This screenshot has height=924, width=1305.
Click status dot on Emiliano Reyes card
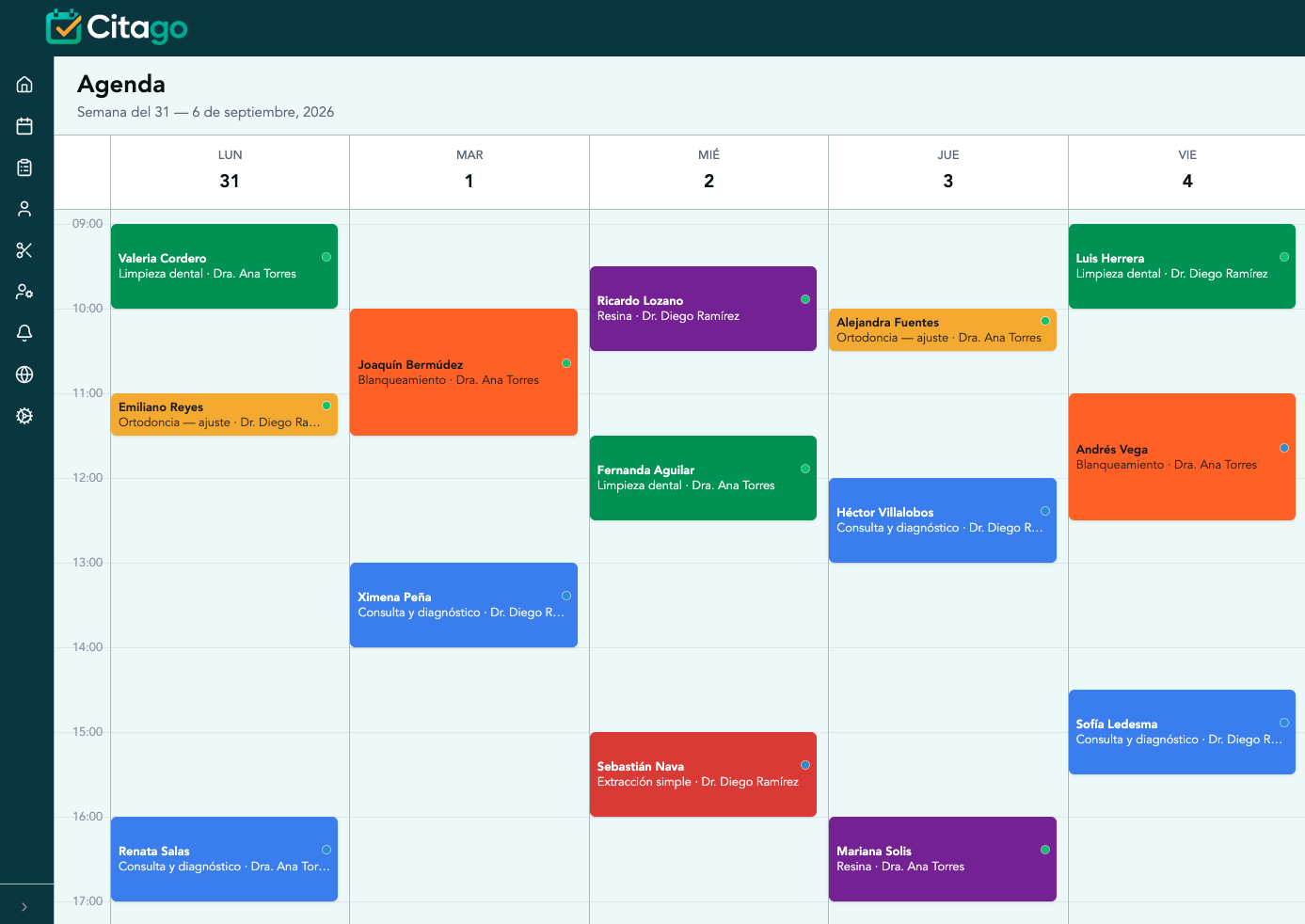click(x=326, y=406)
